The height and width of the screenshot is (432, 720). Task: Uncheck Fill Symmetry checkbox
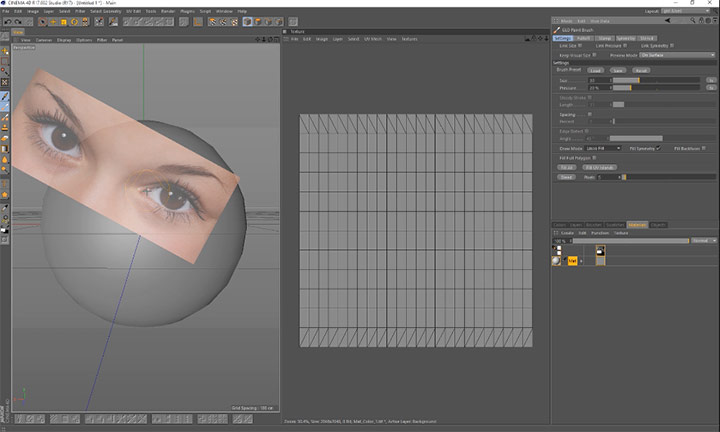click(658, 148)
